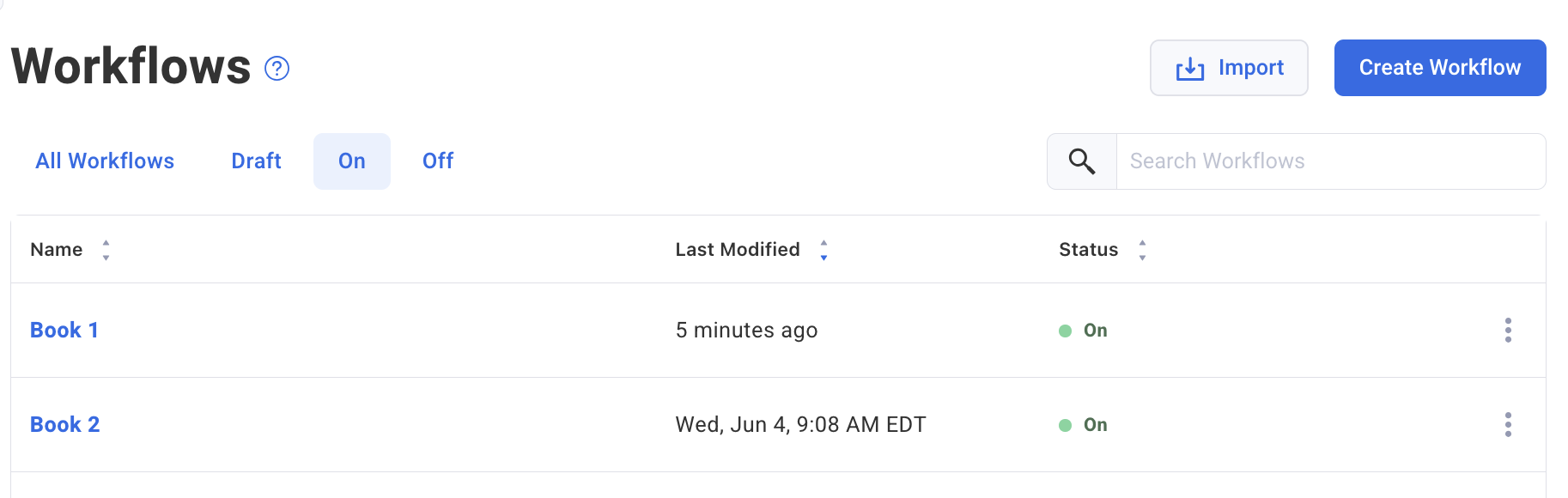Click the magnifying glass search icon

click(1080, 161)
